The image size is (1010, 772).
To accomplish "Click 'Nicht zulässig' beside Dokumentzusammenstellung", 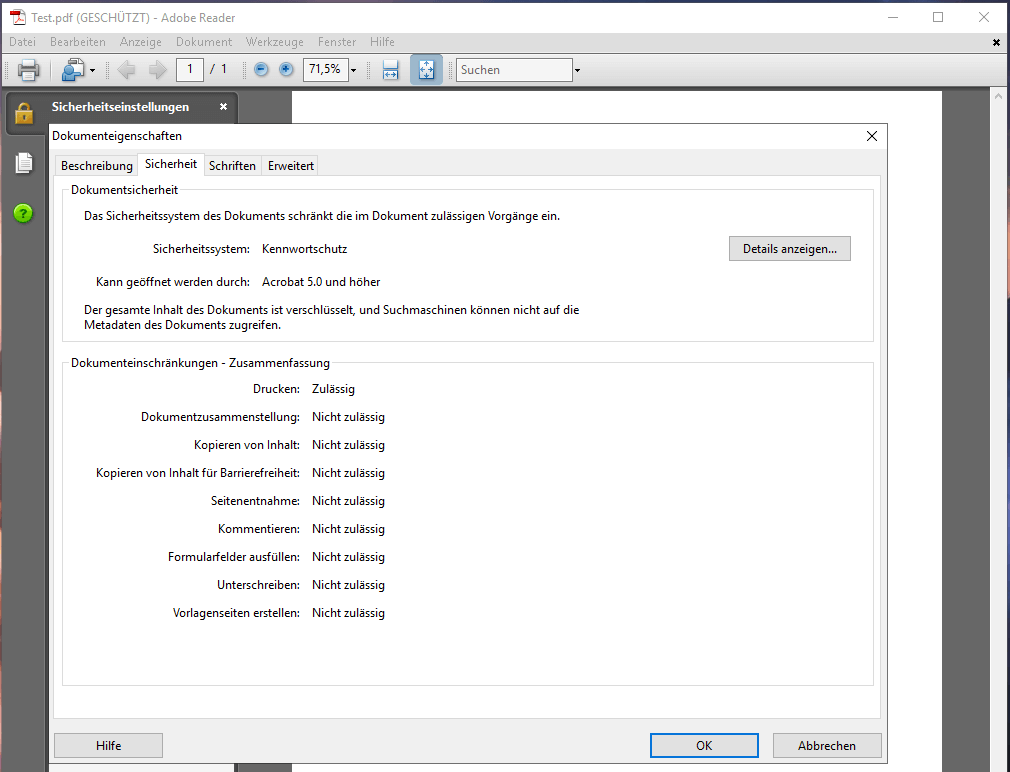I will tap(348, 417).
